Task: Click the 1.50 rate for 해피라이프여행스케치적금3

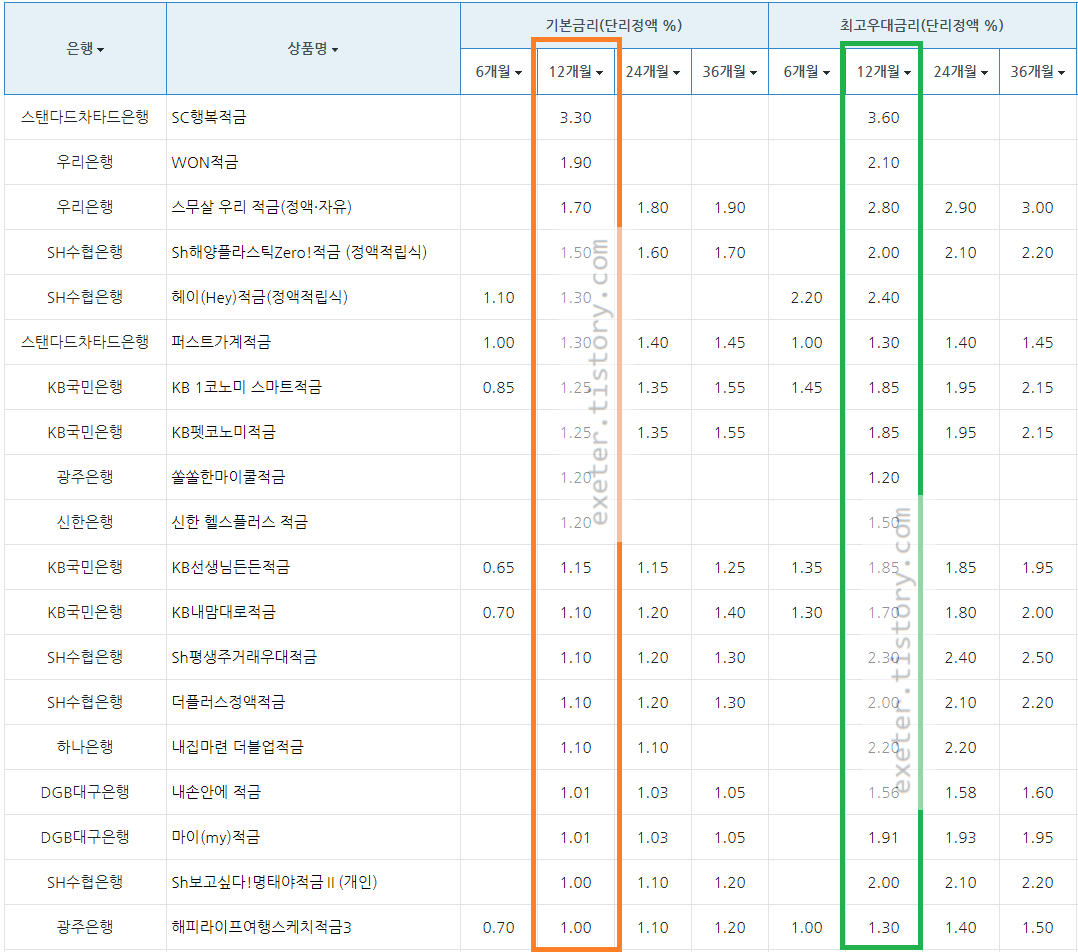Action: 1037,928
